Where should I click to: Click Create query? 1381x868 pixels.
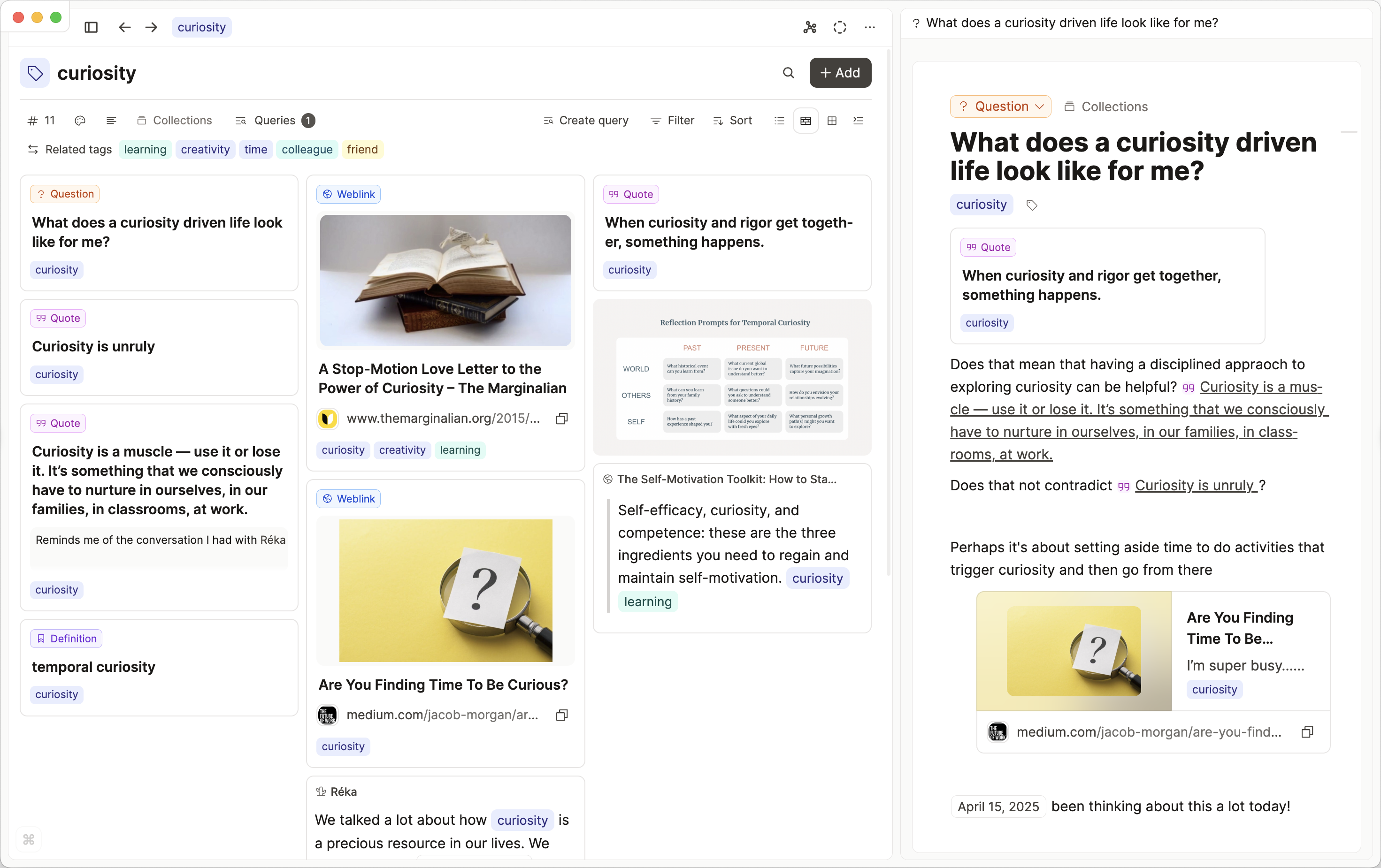pos(585,121)
